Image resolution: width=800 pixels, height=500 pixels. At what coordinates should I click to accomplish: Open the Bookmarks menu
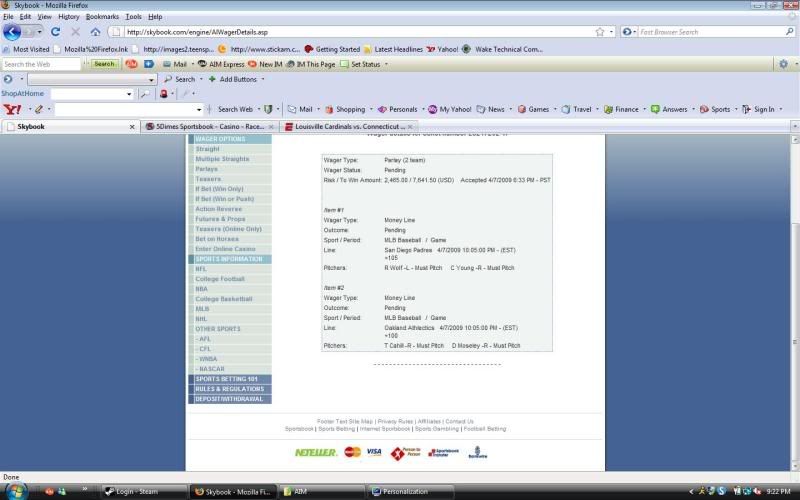click(x=102, y=17)
